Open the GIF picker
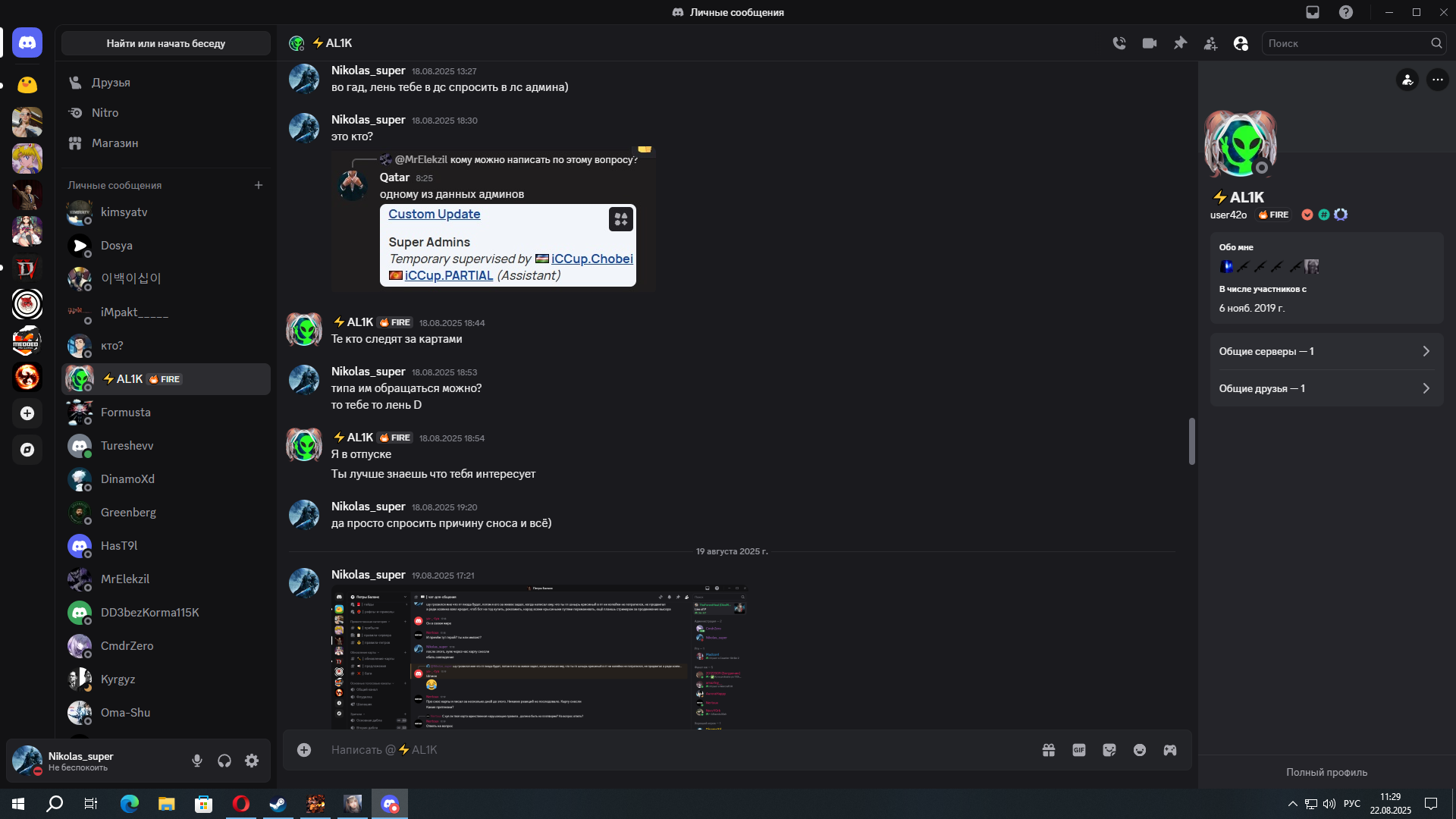This screenshot has width=1456, height=819. click(x=1079, y=750)
